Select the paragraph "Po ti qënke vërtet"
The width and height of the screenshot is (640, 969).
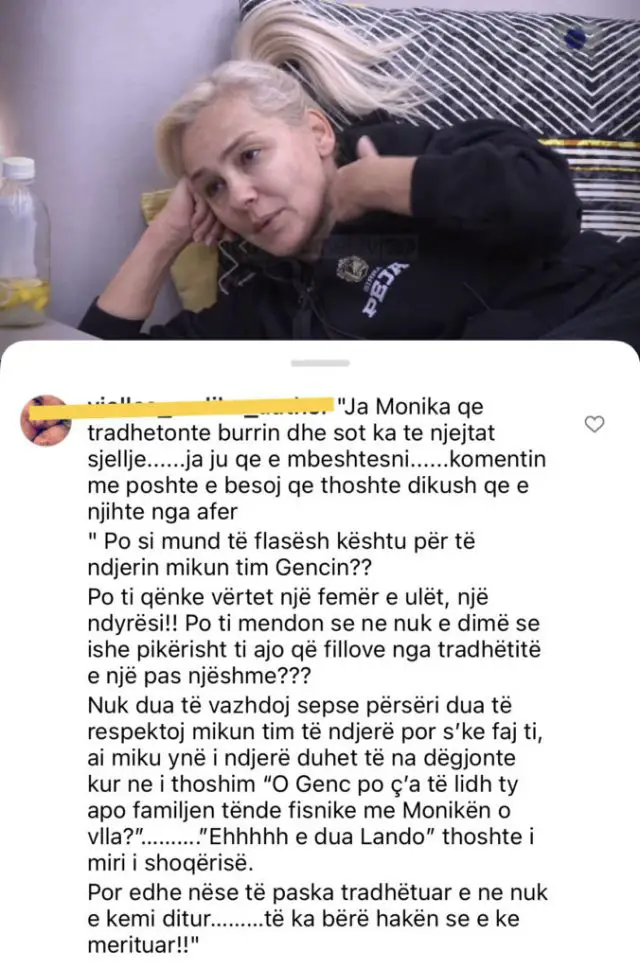[x=314, y=637]
